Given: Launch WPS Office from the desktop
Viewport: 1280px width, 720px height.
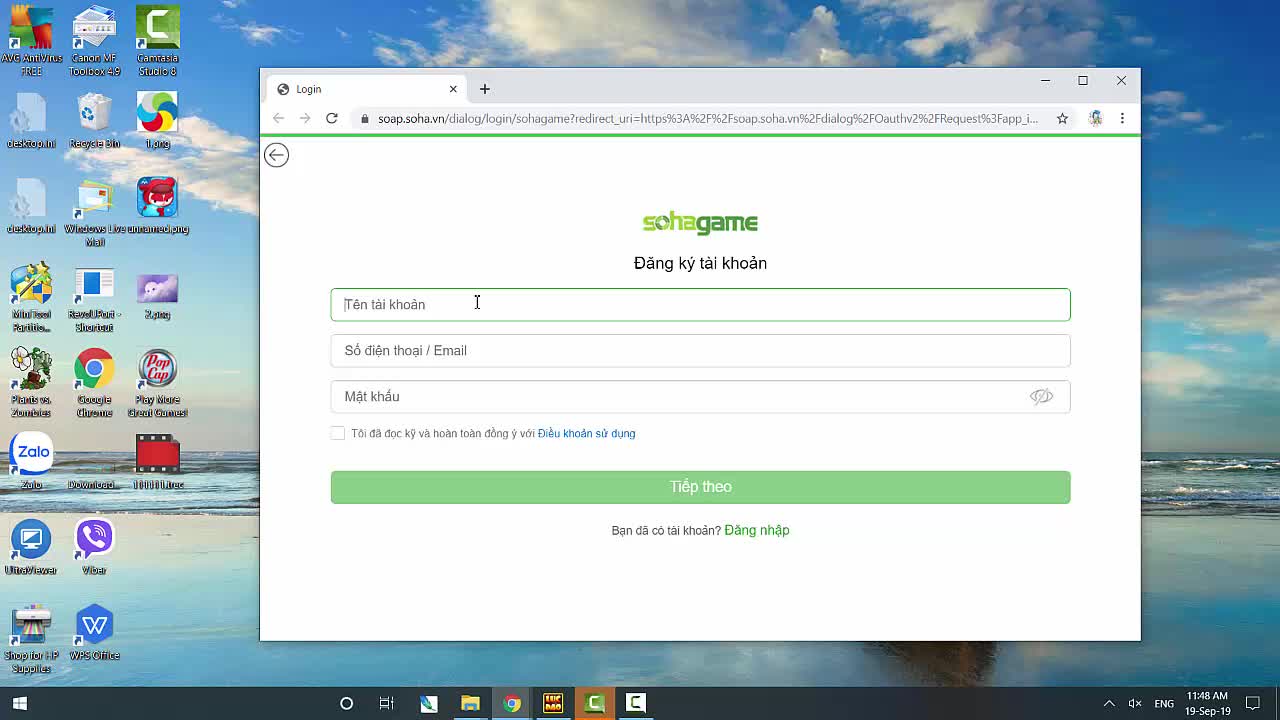Looking at the screenshot, I should click(94, 633).
